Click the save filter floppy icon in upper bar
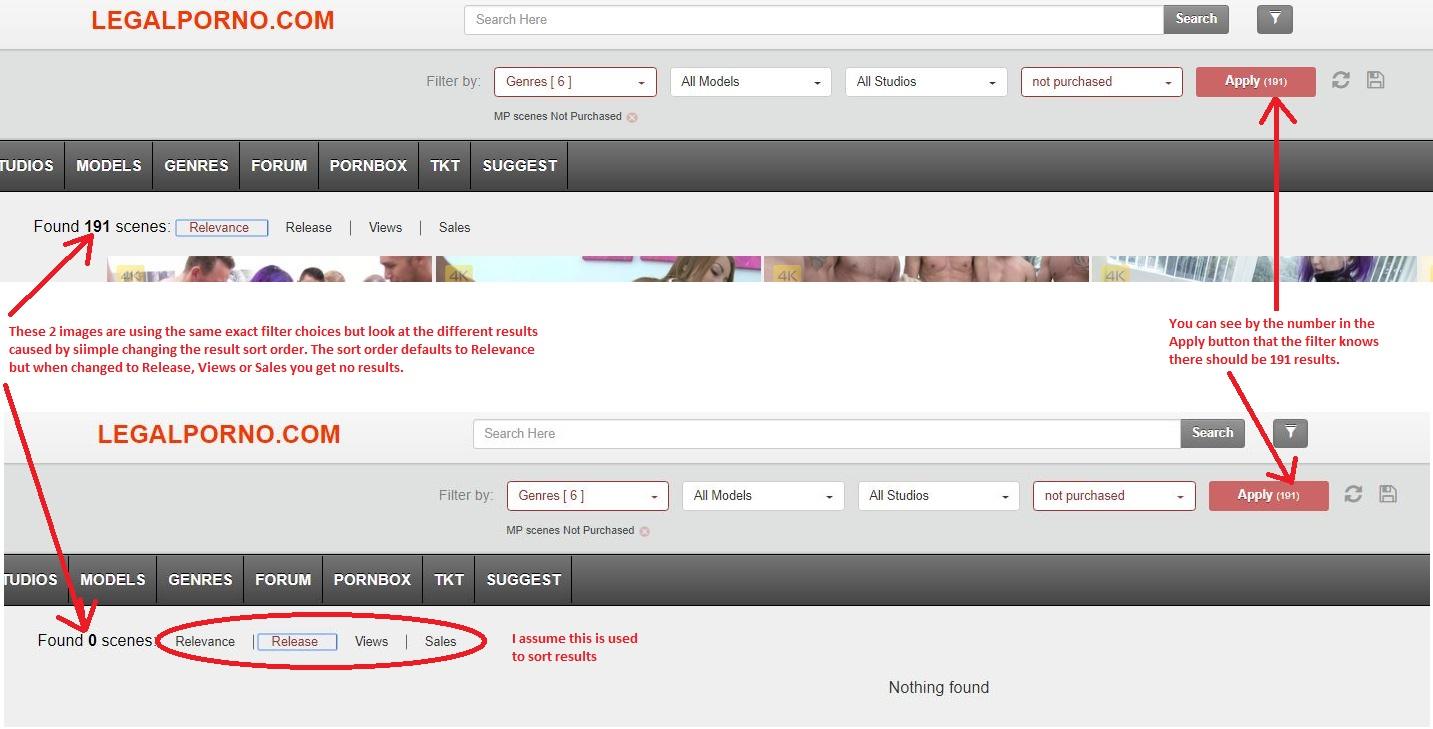 click(1375, 81)
